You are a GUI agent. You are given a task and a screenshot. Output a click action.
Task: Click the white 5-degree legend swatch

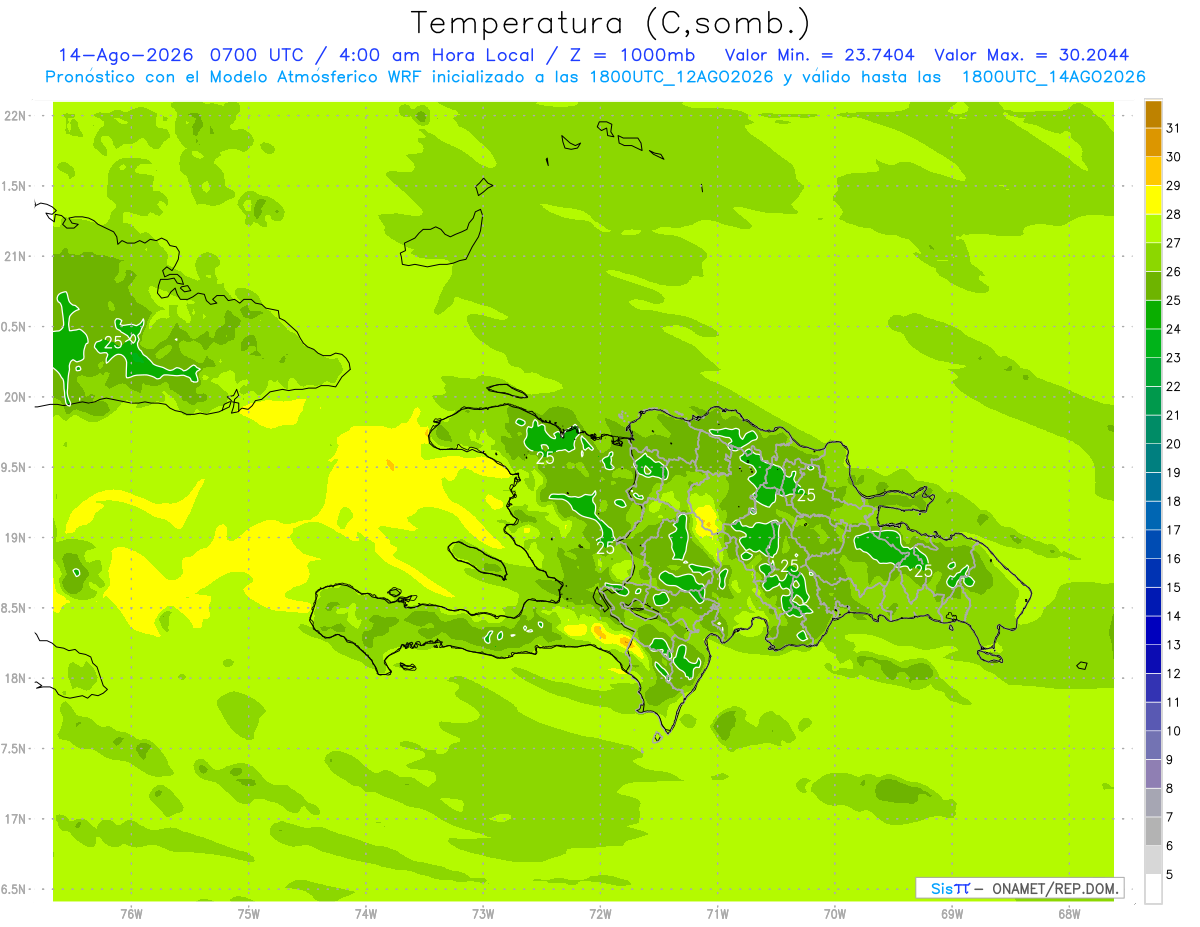[x=1153, y=889]
